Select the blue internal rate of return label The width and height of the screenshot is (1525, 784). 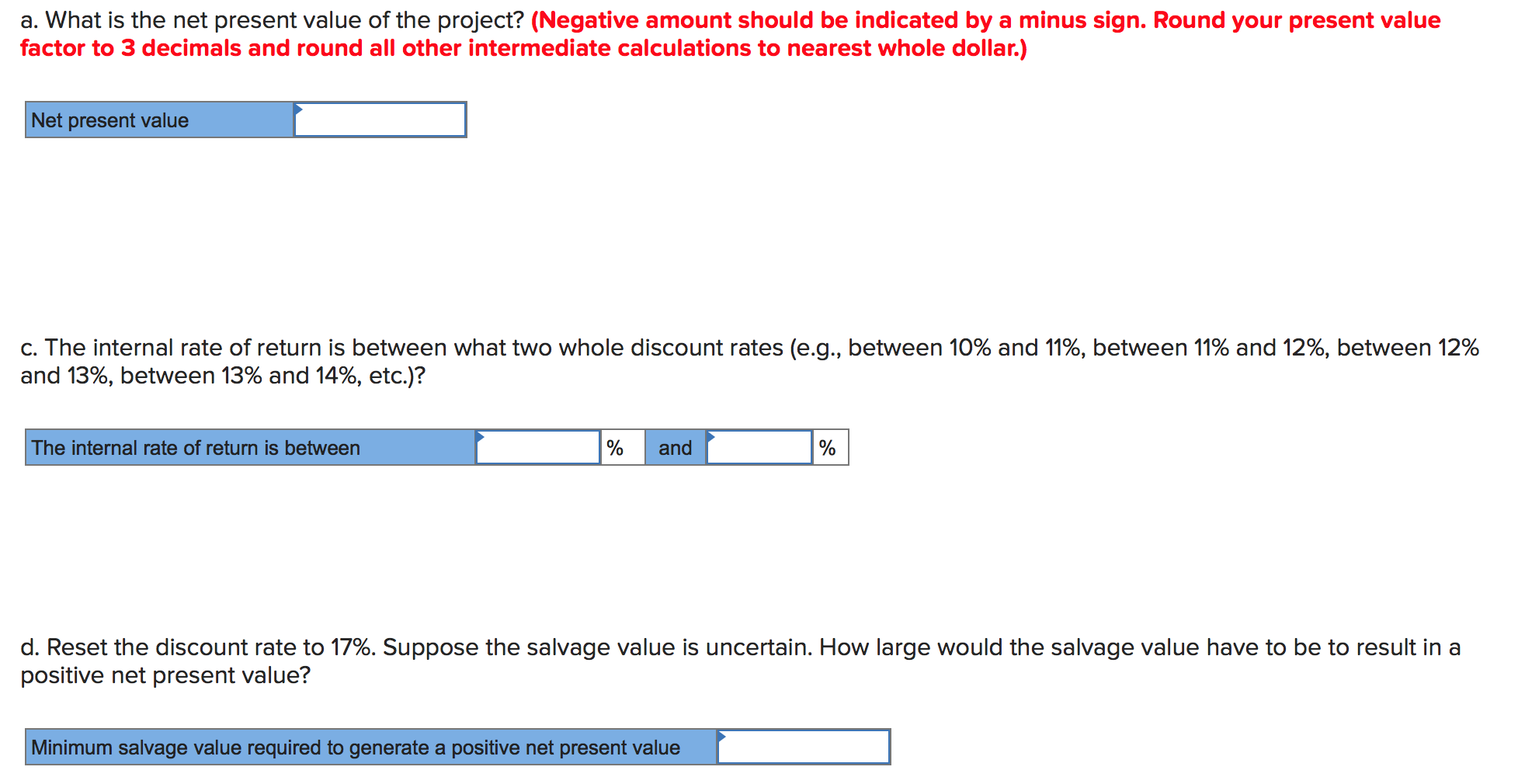[x=250, y=447]
